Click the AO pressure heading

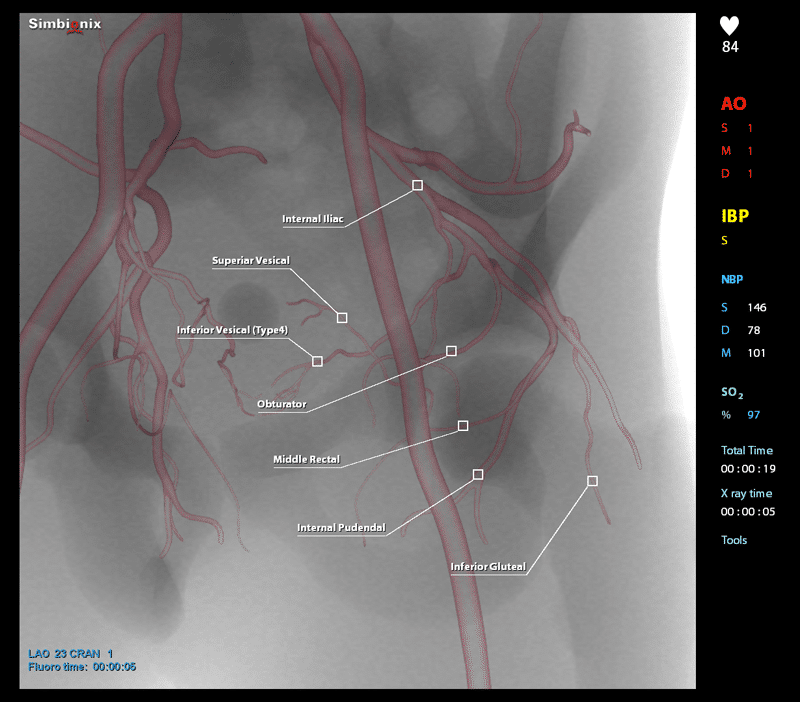[x=734, y=104]
